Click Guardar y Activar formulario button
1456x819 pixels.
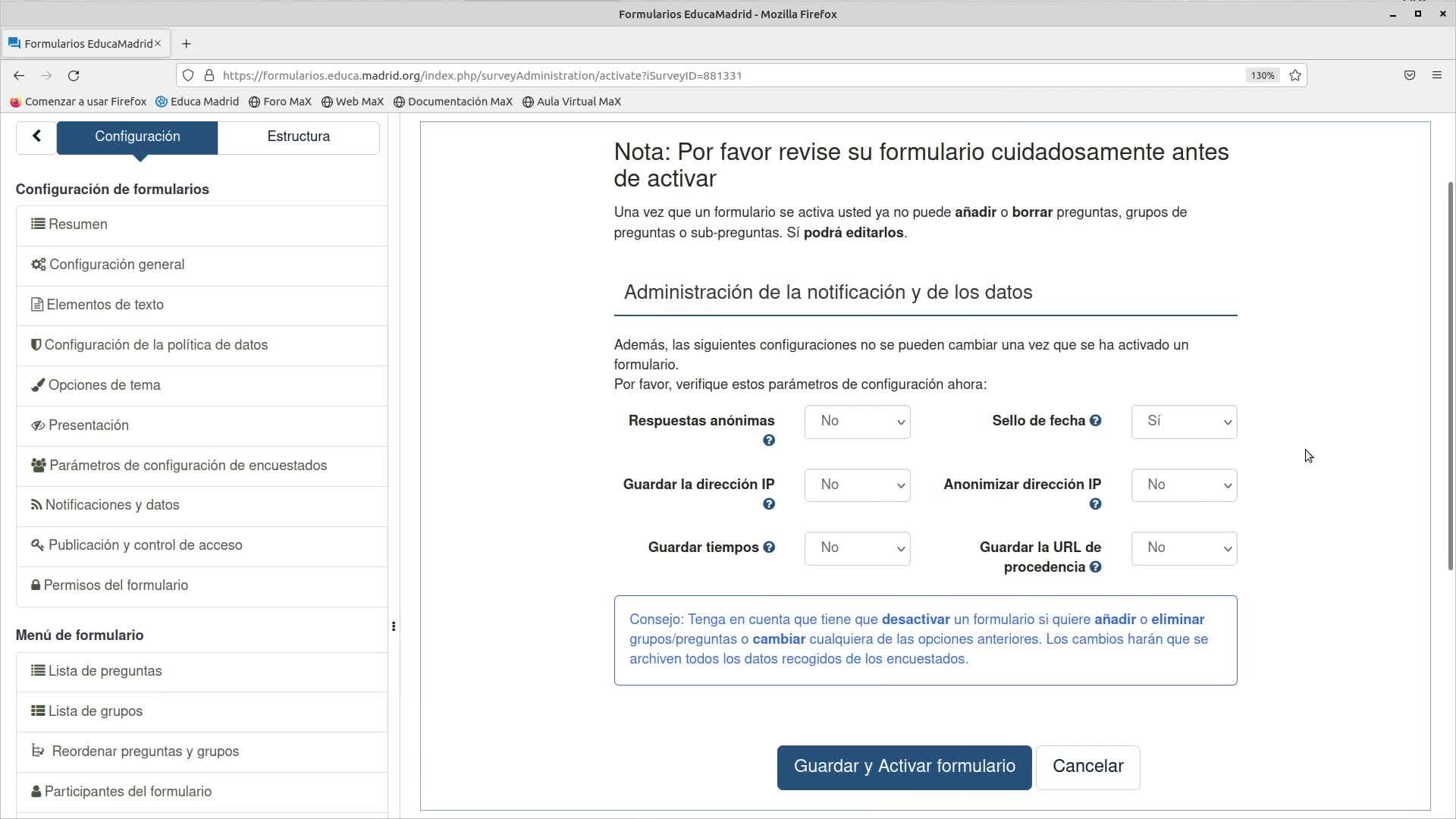coord(904,767)
